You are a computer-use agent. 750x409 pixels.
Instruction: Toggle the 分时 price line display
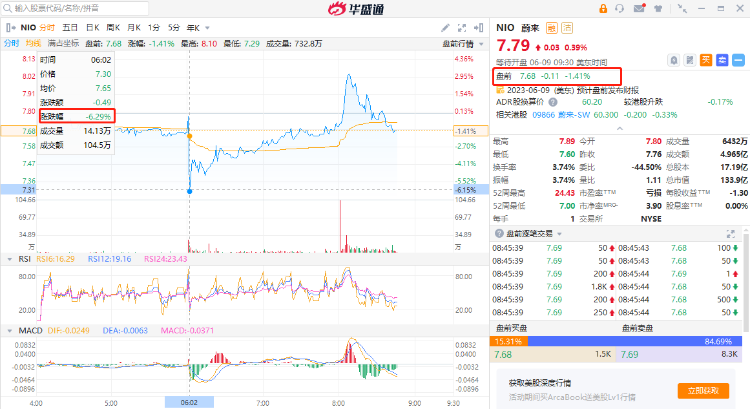coord(11,44)
